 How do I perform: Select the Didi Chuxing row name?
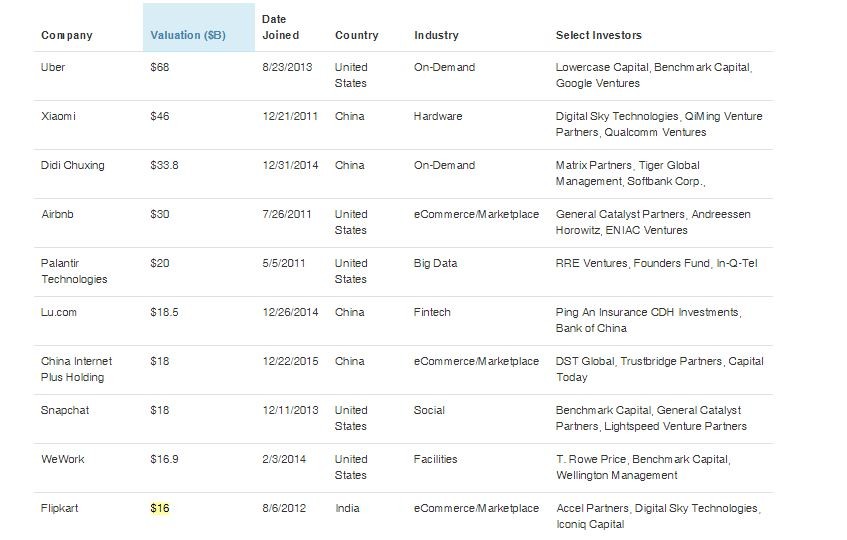(x=72, y=165)
